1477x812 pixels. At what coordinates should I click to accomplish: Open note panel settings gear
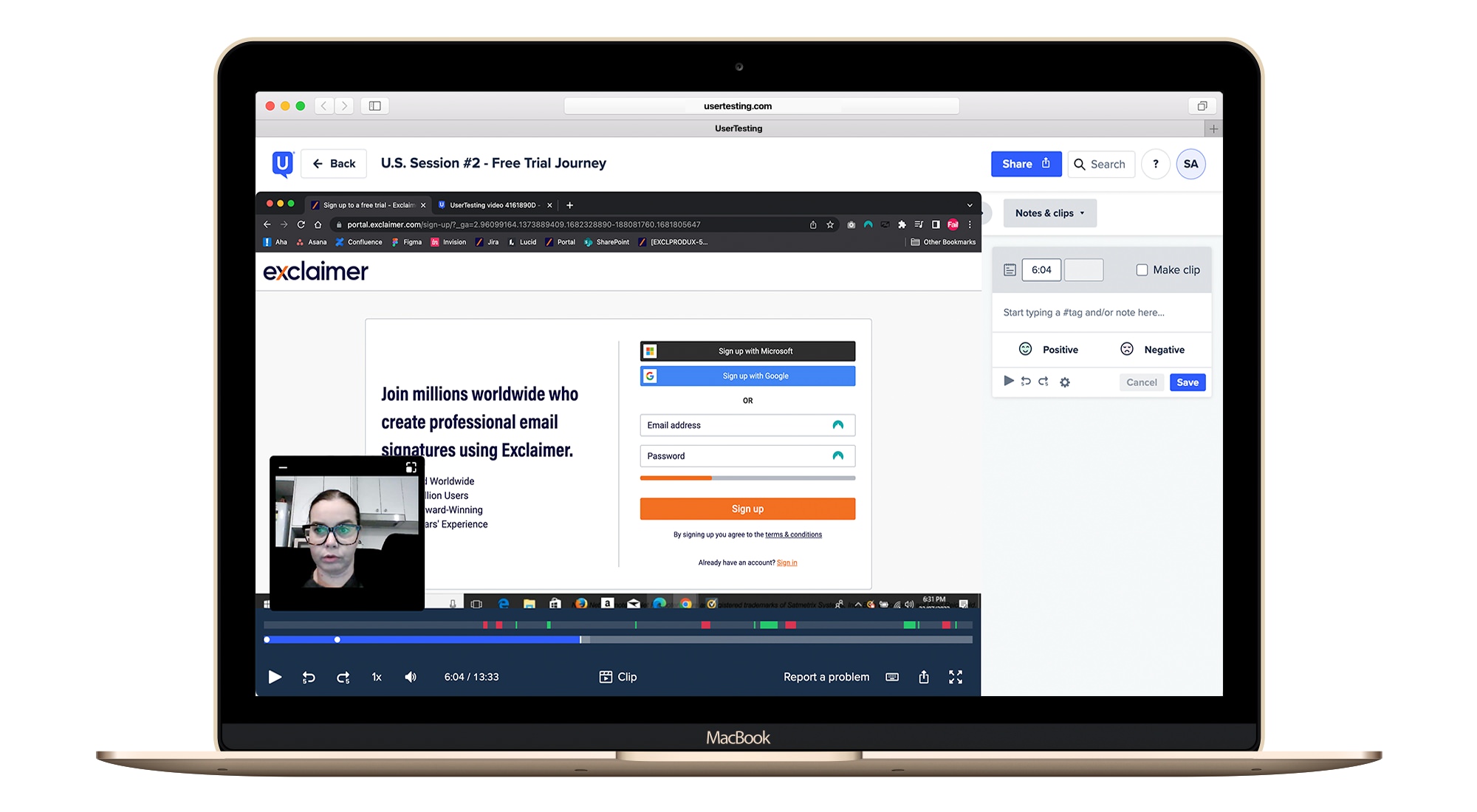(1065, 382)
